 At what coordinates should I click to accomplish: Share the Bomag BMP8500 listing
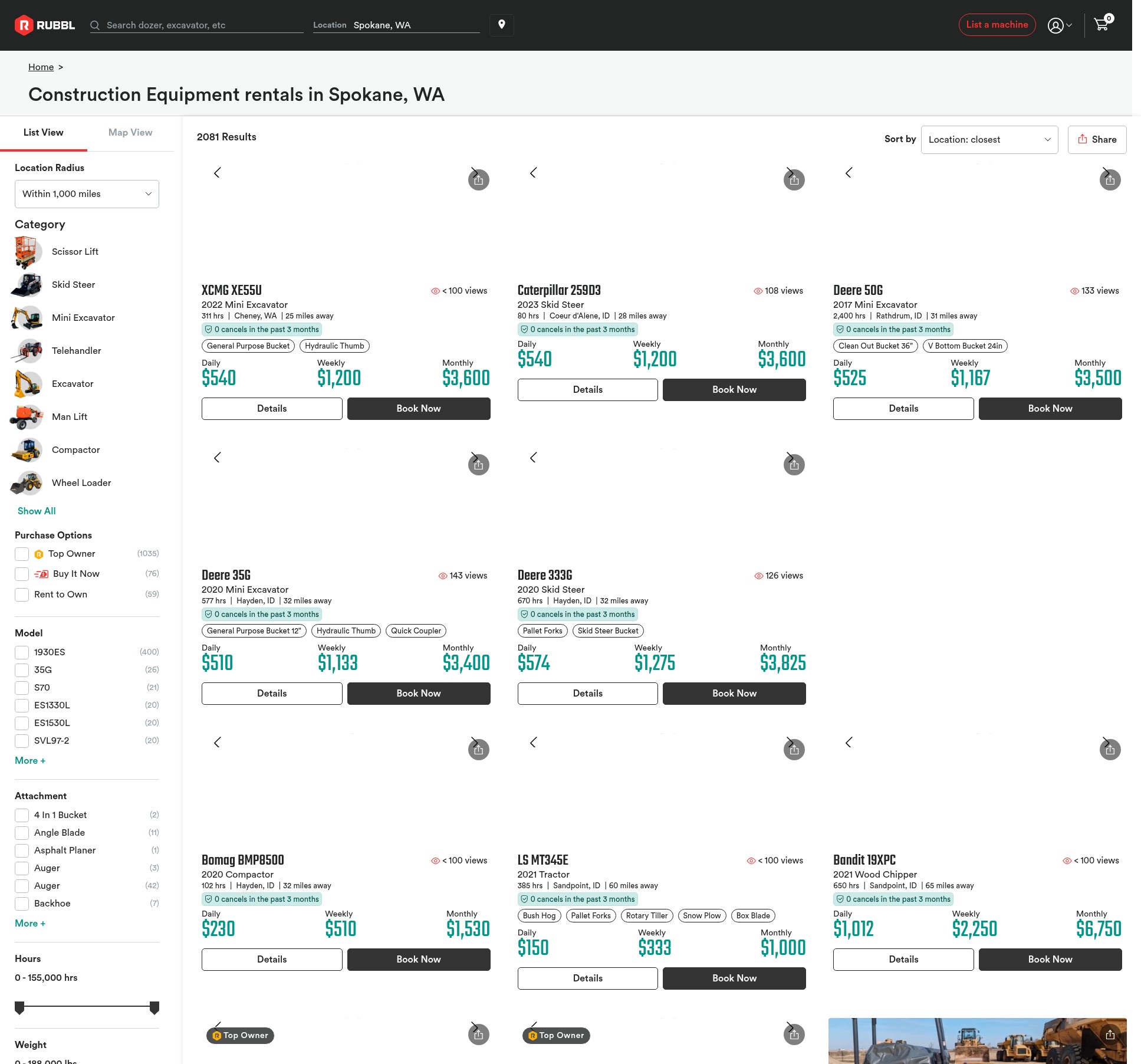tap(479, 750)
